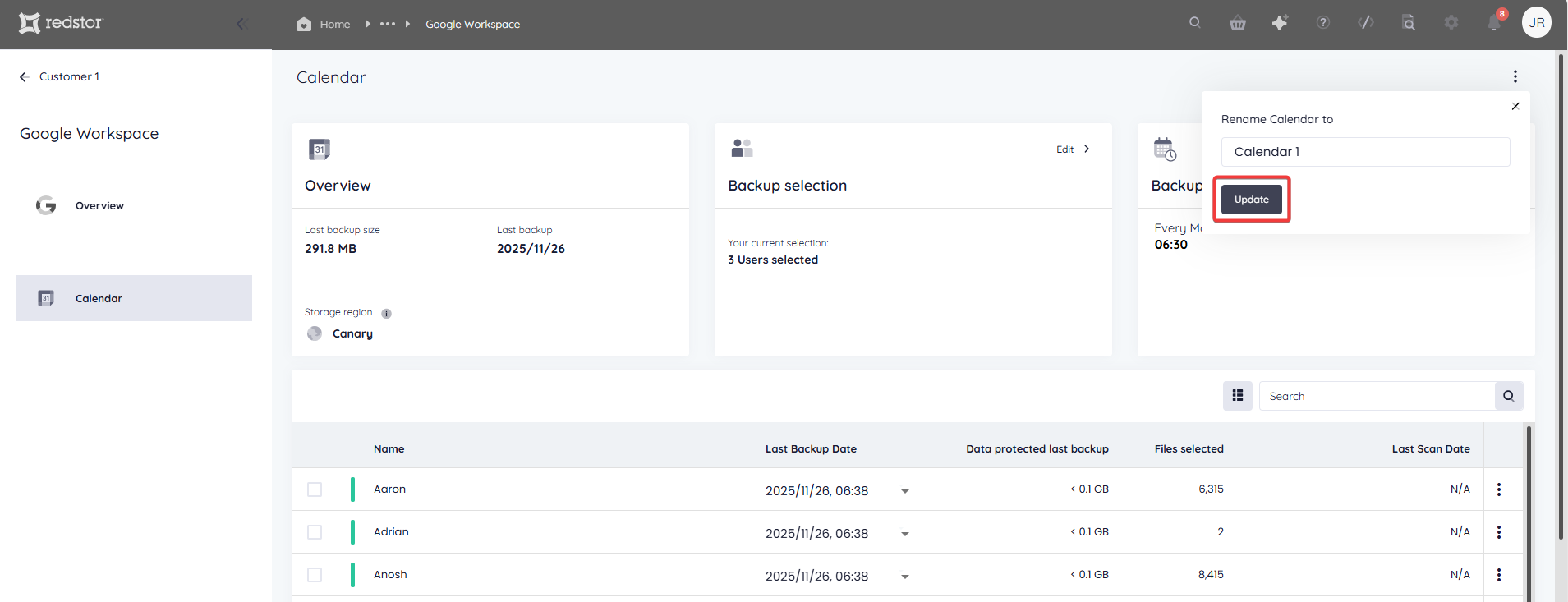This screenshot has height=602, width=1568.
Task: Open the Calendar page kebab menu
Action: (1515, 76)
